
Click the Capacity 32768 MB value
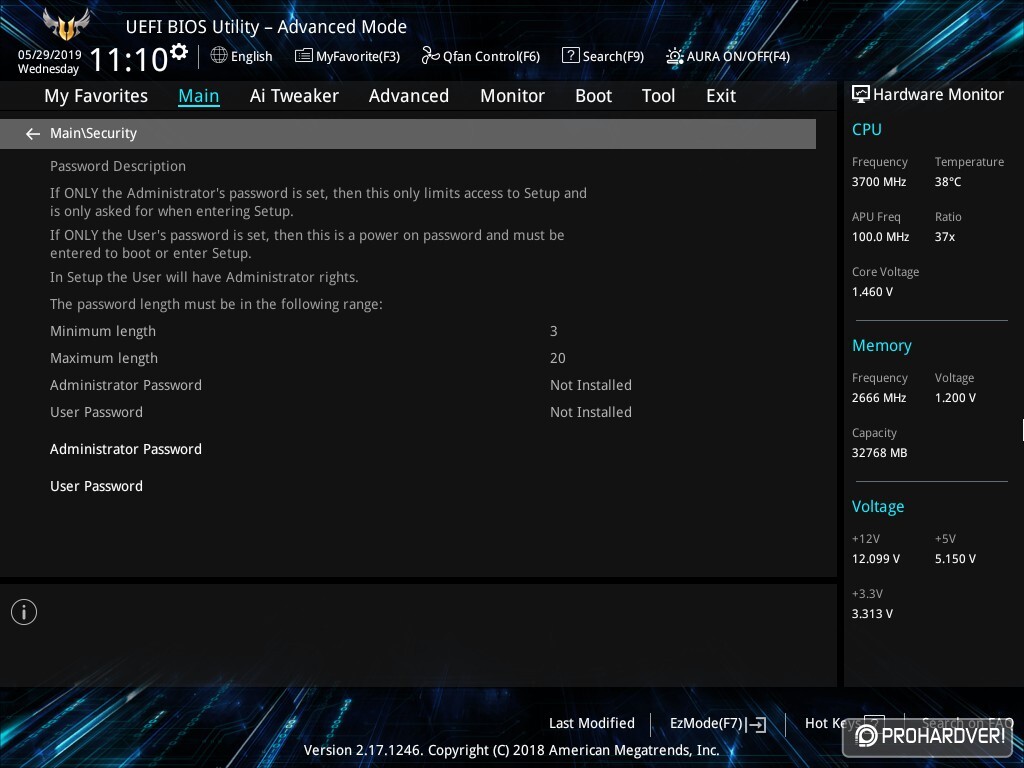[x=880, y=453]
